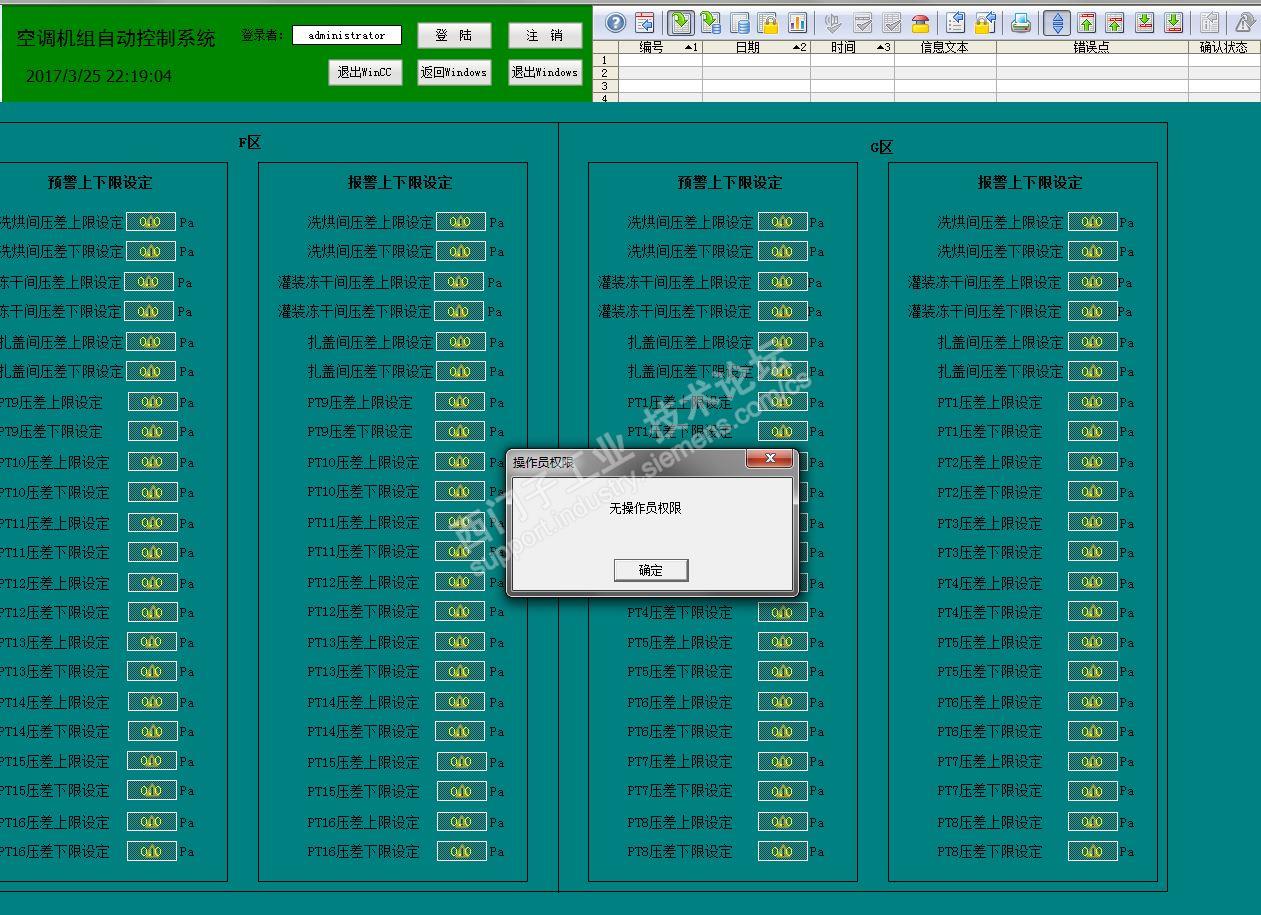
Task: Click the last alarm toolbar icon
Action: tap(1245, 22)
